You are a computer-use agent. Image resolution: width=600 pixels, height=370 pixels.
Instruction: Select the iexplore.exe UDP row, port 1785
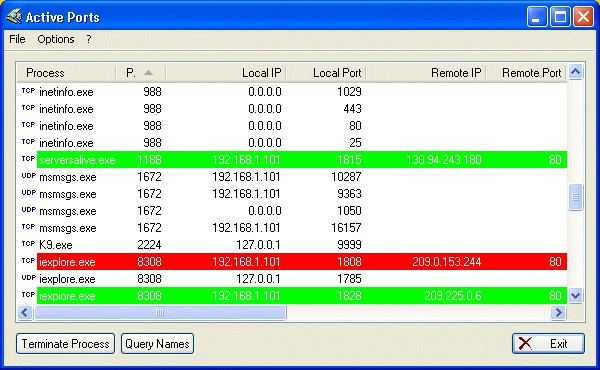coord(292,279)
